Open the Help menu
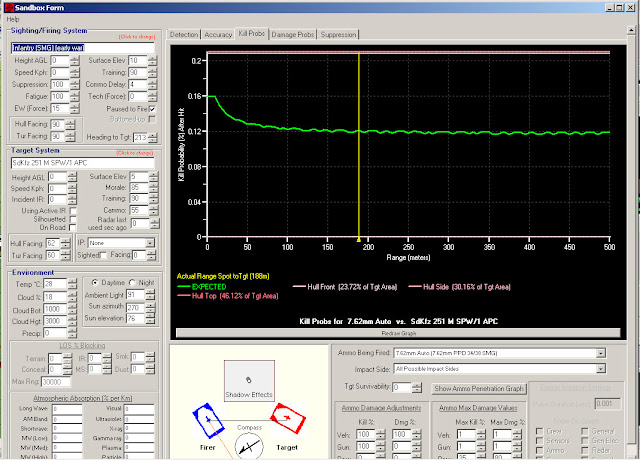Image resolution: width=640 pixels, height=460 pixels. [13, 19]
